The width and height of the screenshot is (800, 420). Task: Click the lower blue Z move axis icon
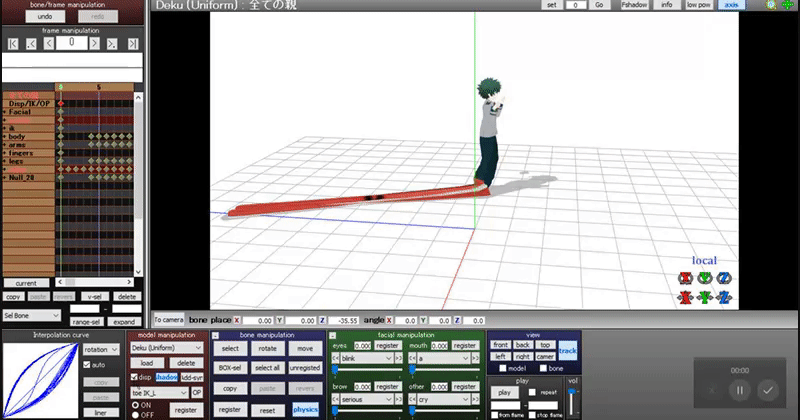[x=723, y=298]
